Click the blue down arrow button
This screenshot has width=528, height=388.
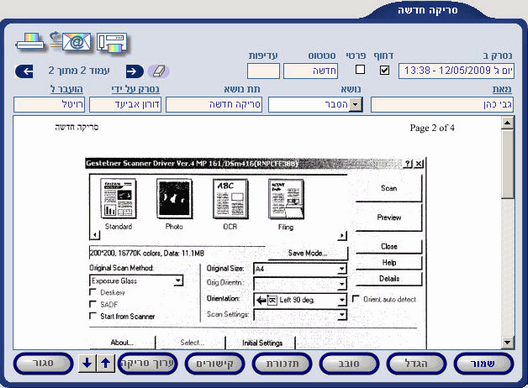pos(87,363)
